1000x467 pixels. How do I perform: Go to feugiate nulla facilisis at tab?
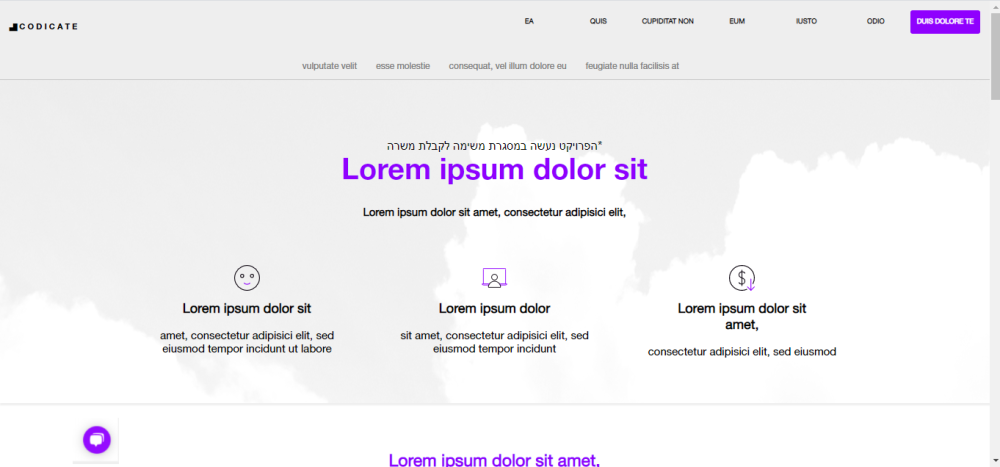(x=632, y=66)
